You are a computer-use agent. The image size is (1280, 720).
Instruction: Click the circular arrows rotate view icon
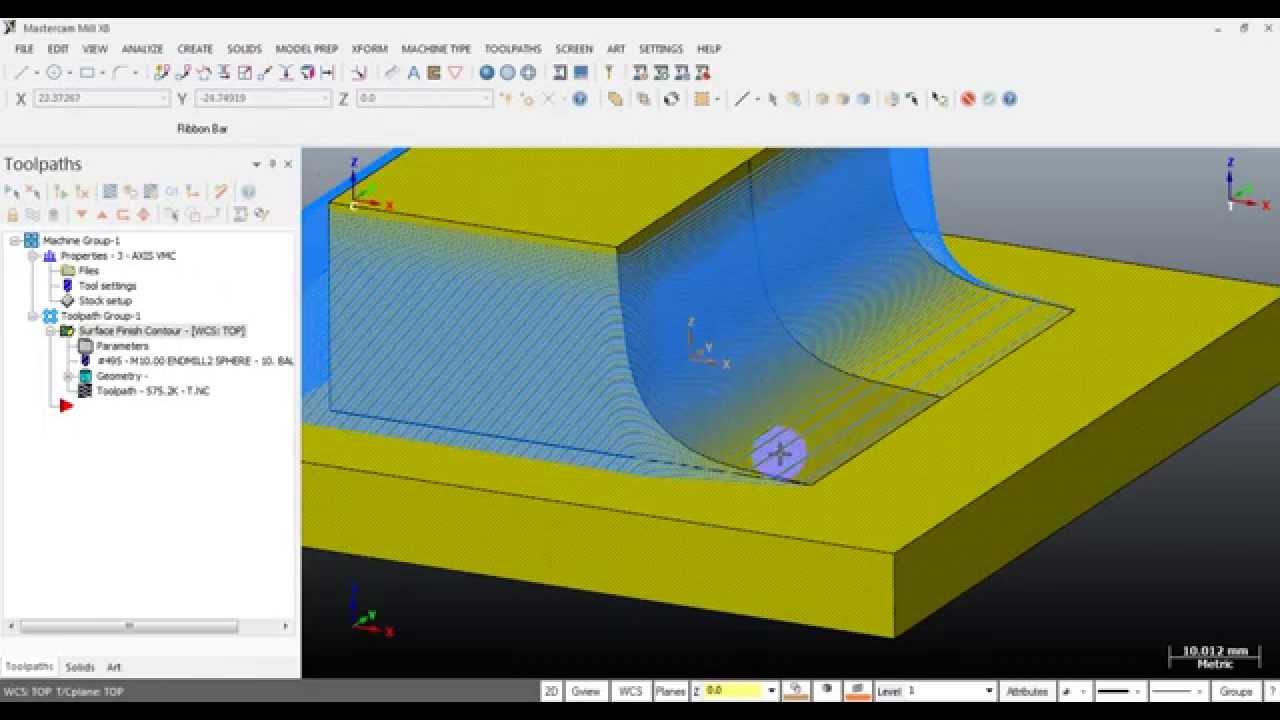click(x=672, y=99)
